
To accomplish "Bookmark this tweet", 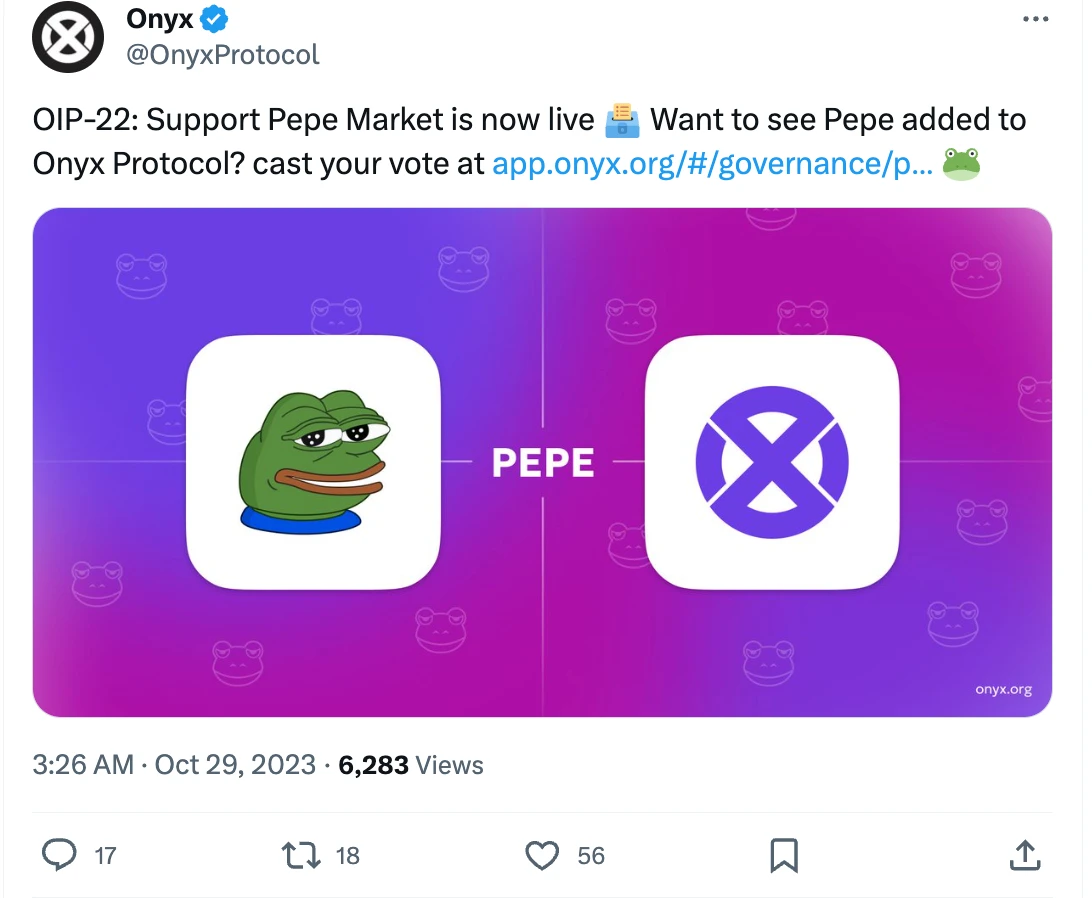I will 785,856.
